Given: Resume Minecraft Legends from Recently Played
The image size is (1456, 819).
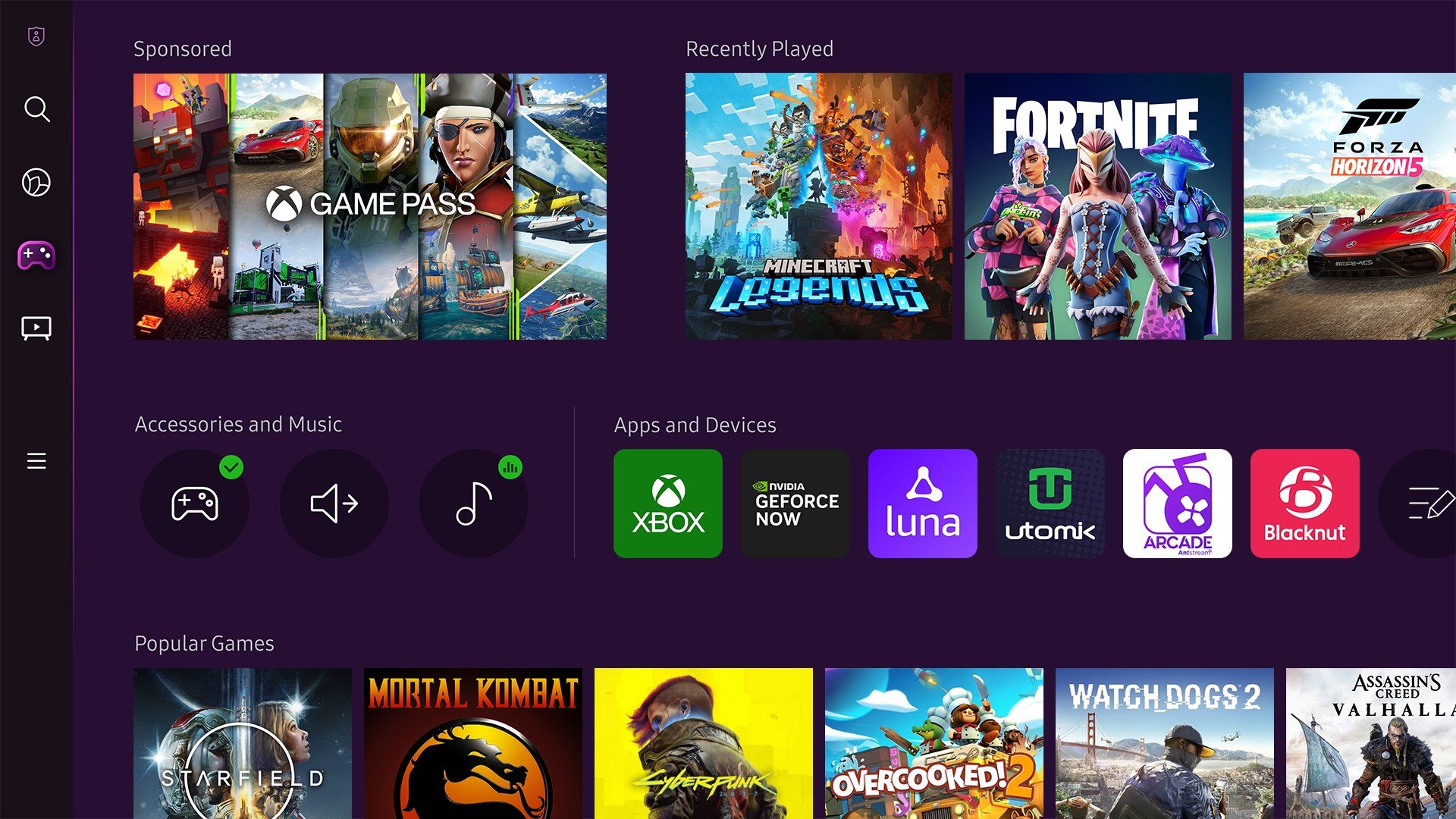Looking at the screenshot, I should (x=817, y=206).
